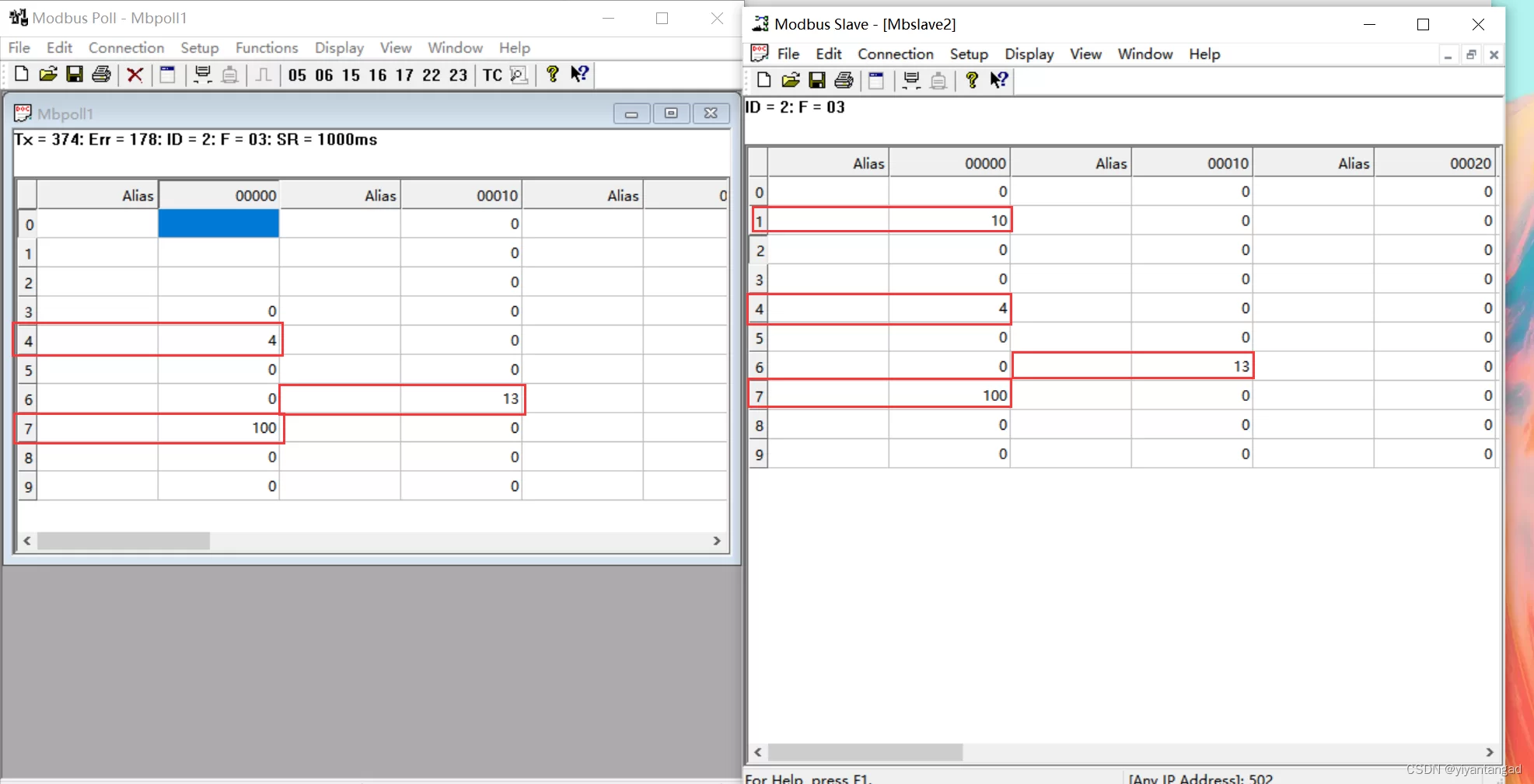Screen dimensions: 1534x784
Task: Open the TC test center tool
Action: (x=492, y=75)
